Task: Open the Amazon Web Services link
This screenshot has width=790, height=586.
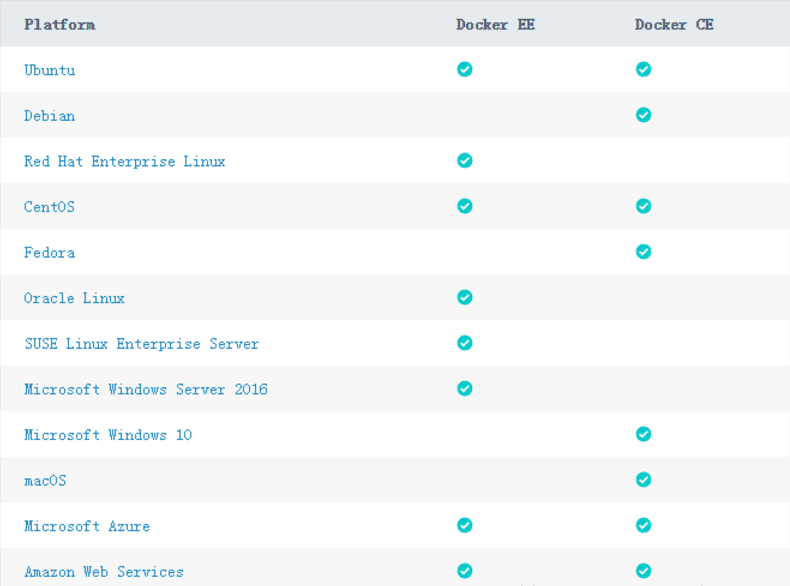Action: pos(104,571)
